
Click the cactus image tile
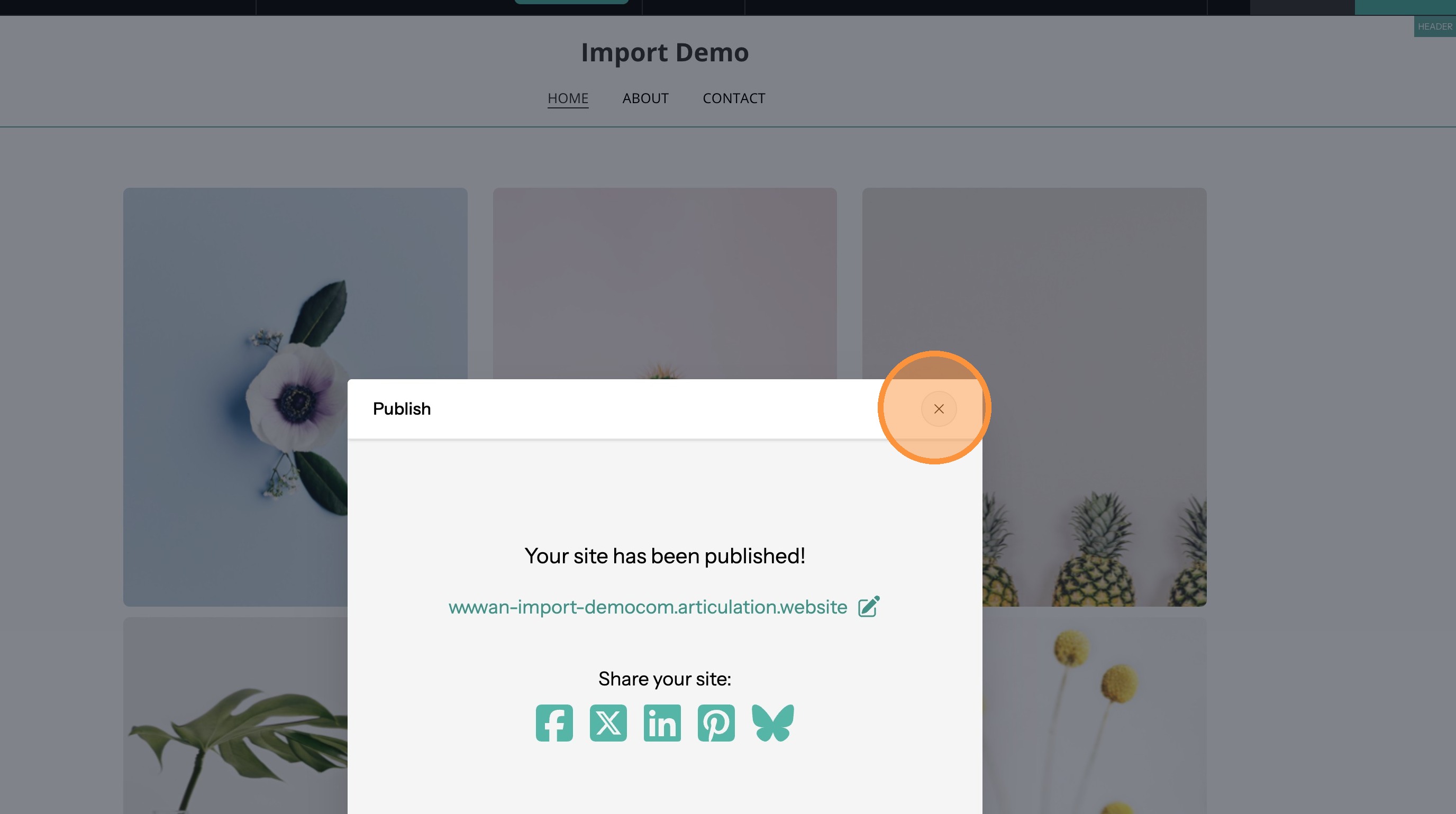tap(664, 282)
